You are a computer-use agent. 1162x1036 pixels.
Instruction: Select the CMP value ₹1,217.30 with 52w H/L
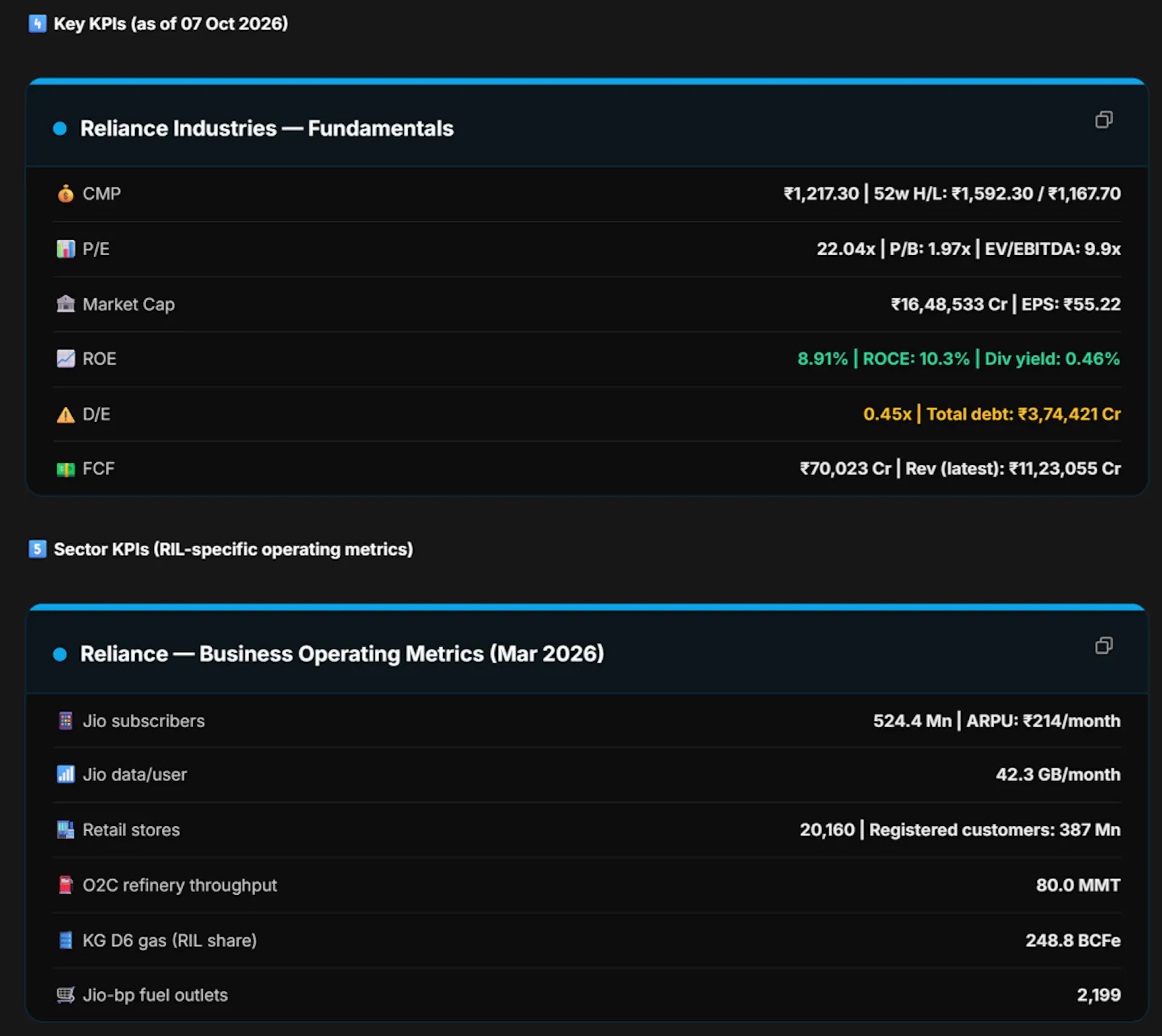(x=952, y=194)
